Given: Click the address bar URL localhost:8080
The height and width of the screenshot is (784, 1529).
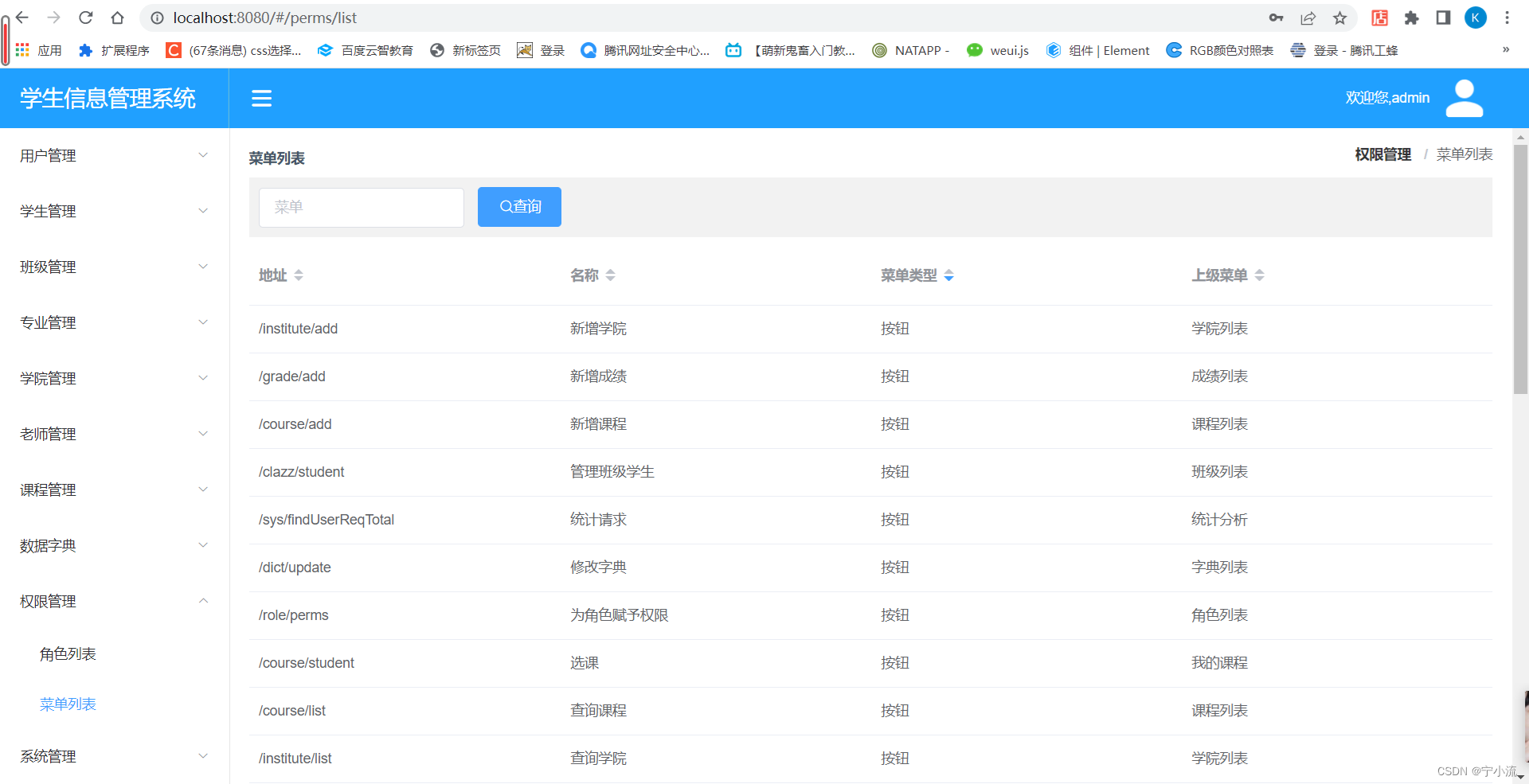Looking at the screenshot, I should (264, 18).
